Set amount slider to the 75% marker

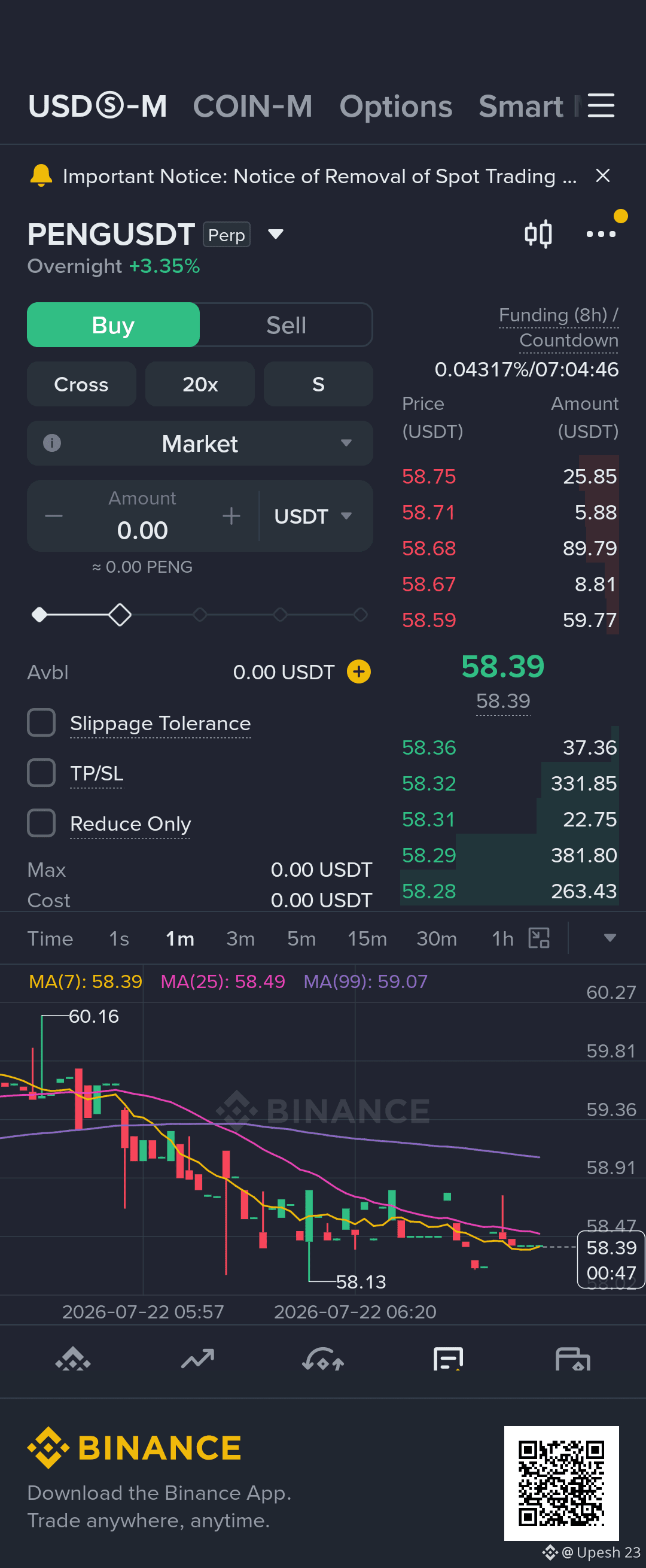point(280,615)
